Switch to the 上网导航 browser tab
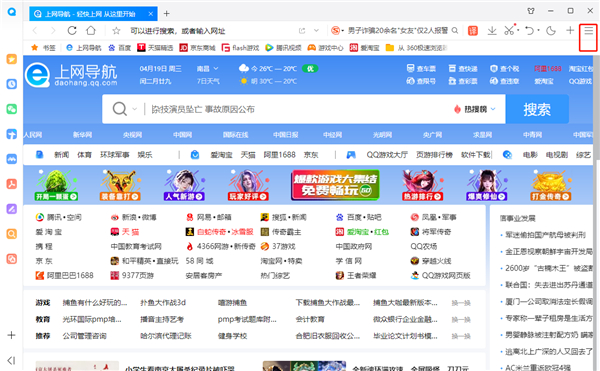The height and width of the screenshot is (371, 600). [93, 14]
